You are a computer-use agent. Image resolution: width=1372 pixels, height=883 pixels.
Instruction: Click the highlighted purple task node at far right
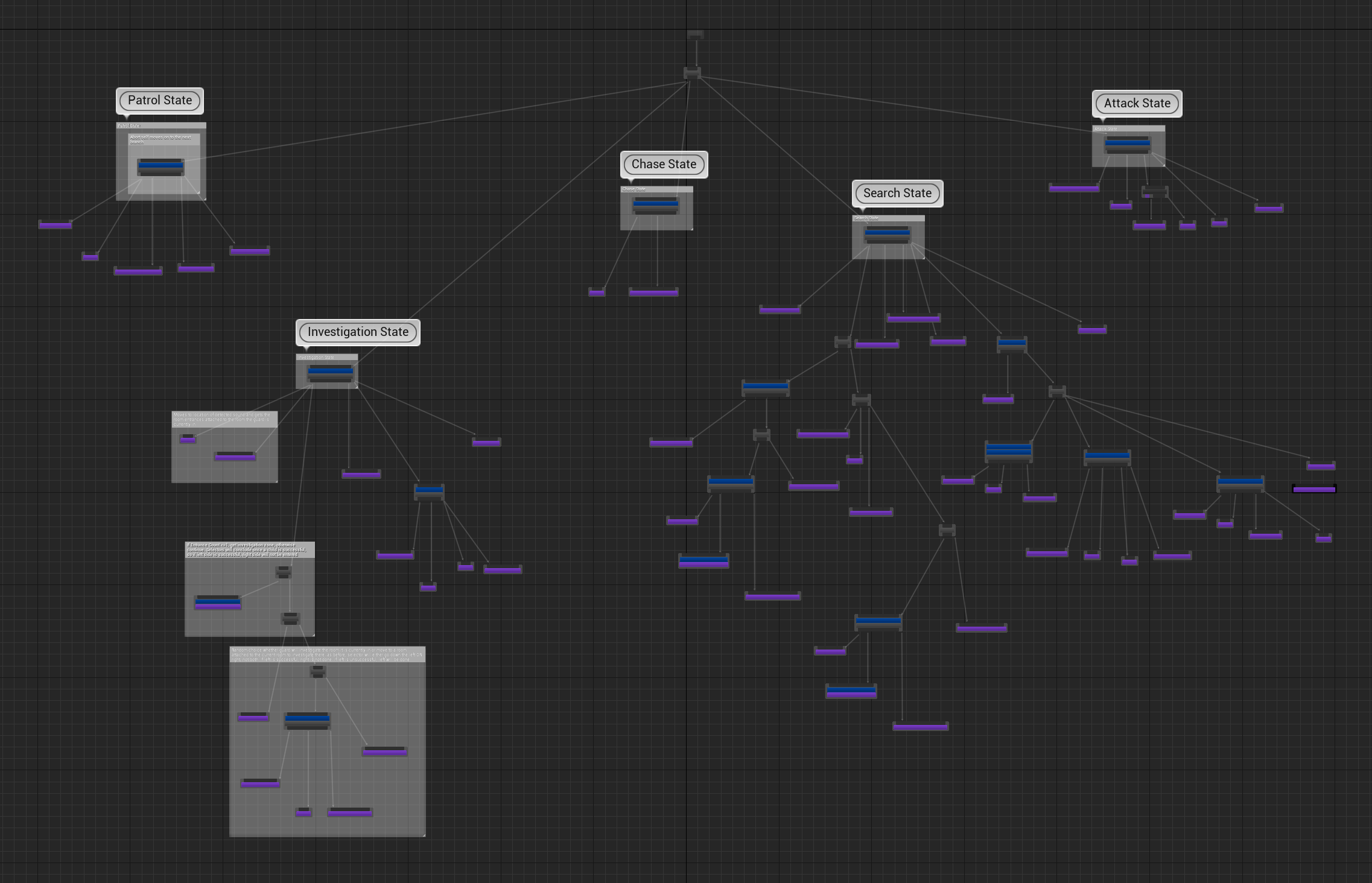tap(1313, 489)
